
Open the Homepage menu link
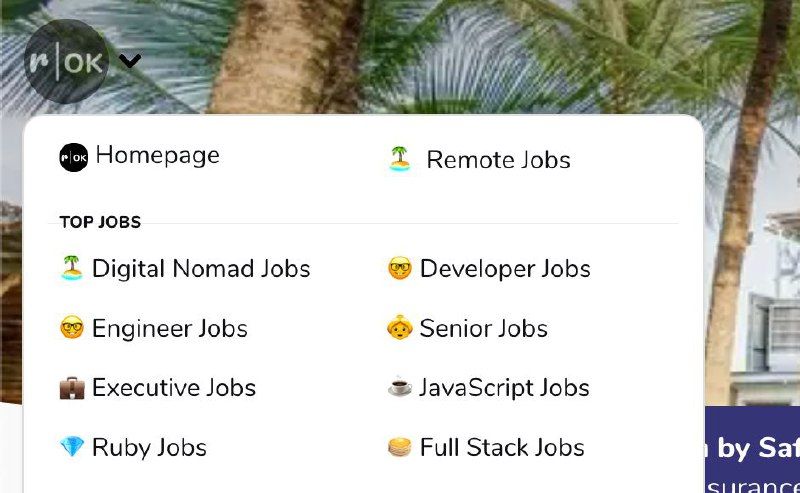157,155
